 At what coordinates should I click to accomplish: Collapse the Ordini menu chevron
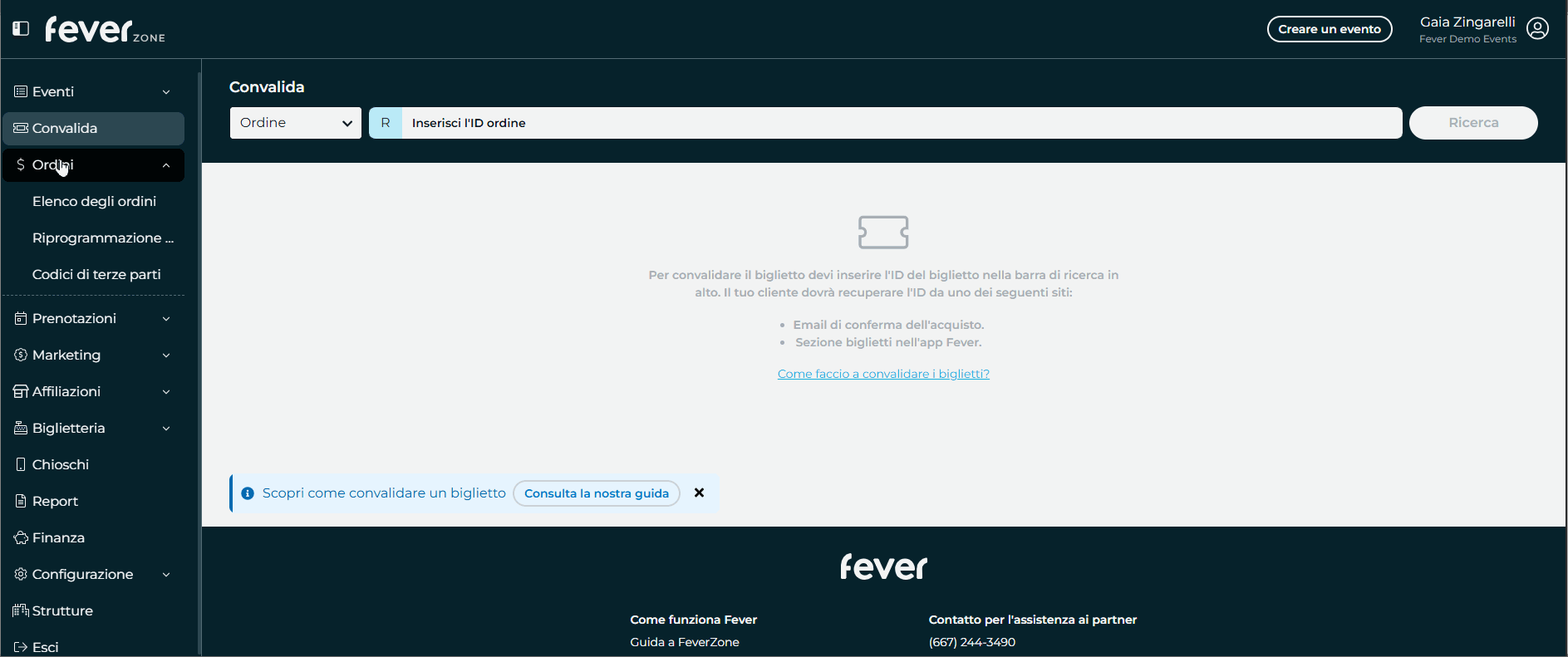tap(166, 165)
